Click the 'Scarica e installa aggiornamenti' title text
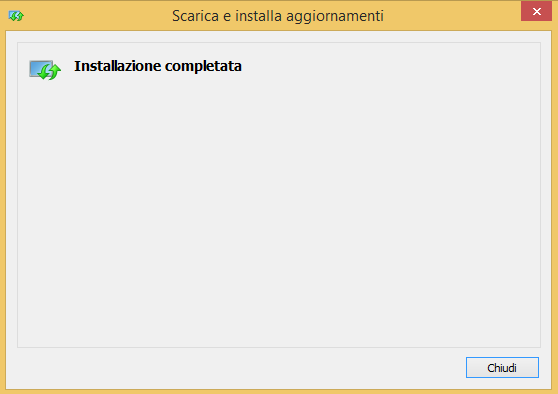 pyautogui.click(x=278, y=16)
